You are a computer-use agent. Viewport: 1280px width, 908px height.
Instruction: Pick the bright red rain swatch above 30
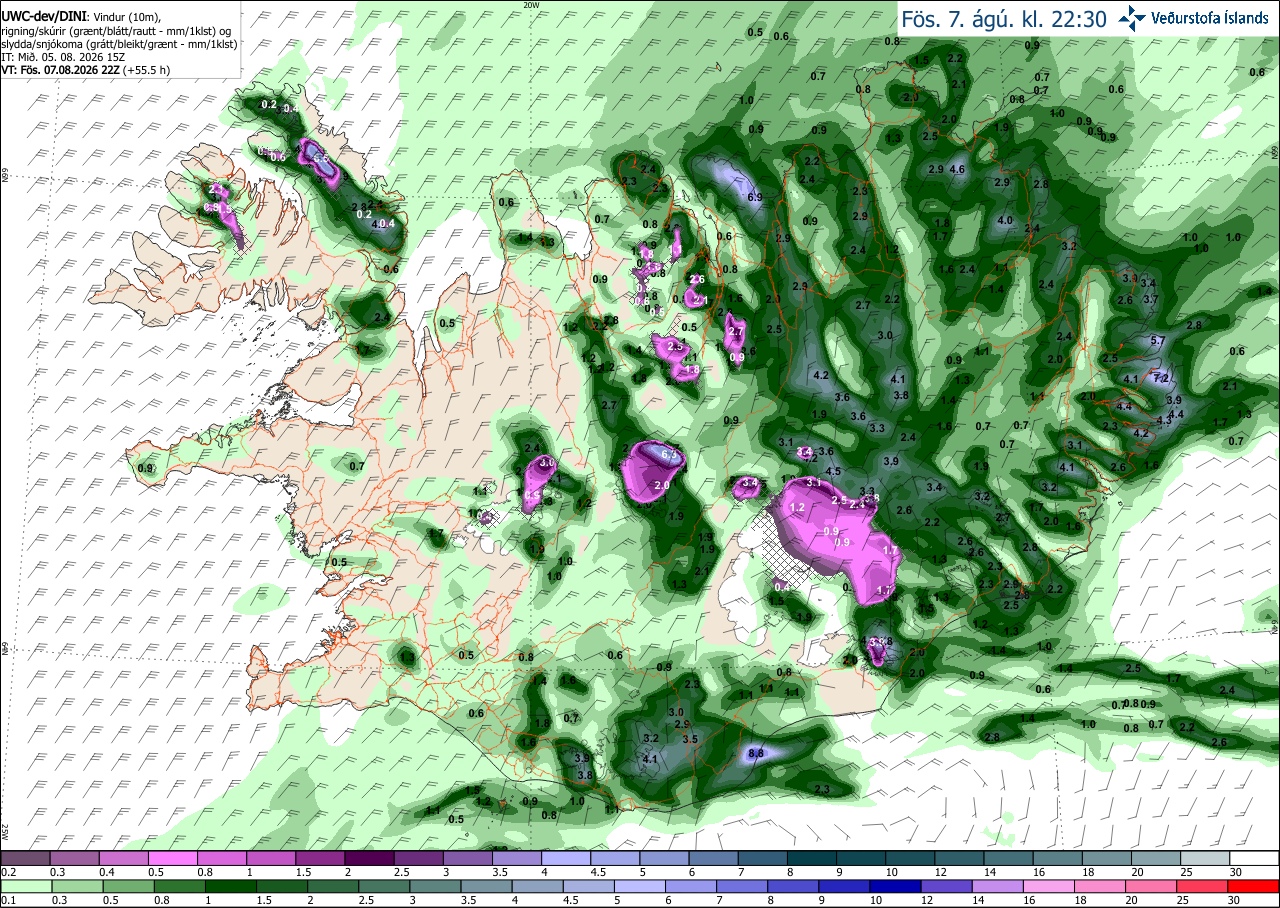pos(1254,886)
